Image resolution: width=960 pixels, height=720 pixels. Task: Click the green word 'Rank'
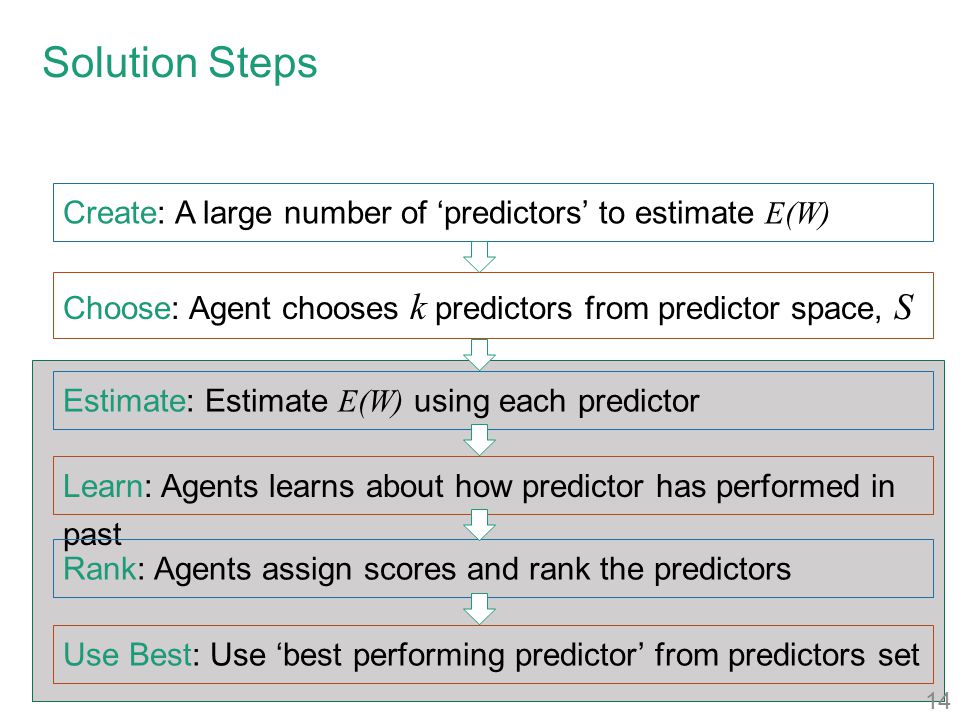[99, 569]
